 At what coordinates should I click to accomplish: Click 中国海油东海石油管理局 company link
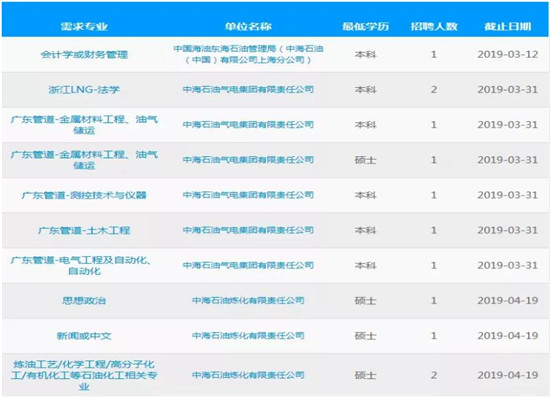[248, 54]
